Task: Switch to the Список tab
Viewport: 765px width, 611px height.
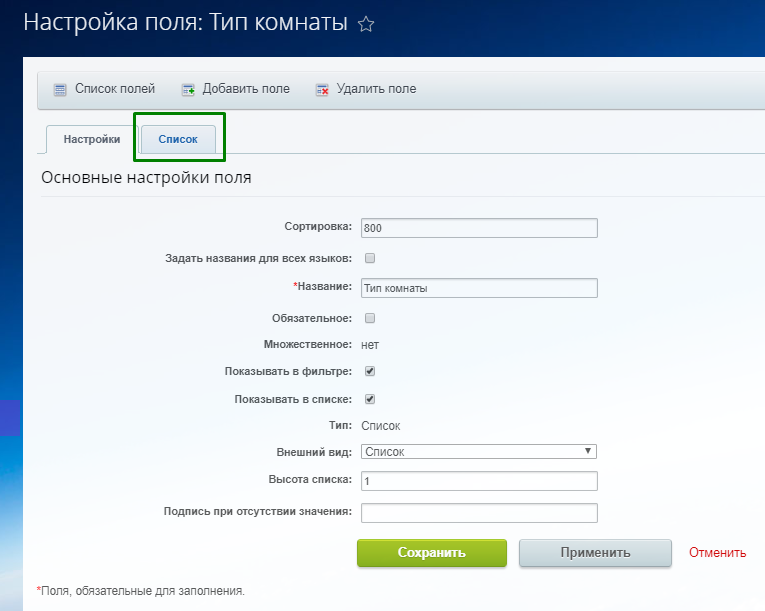Action: 178,139
